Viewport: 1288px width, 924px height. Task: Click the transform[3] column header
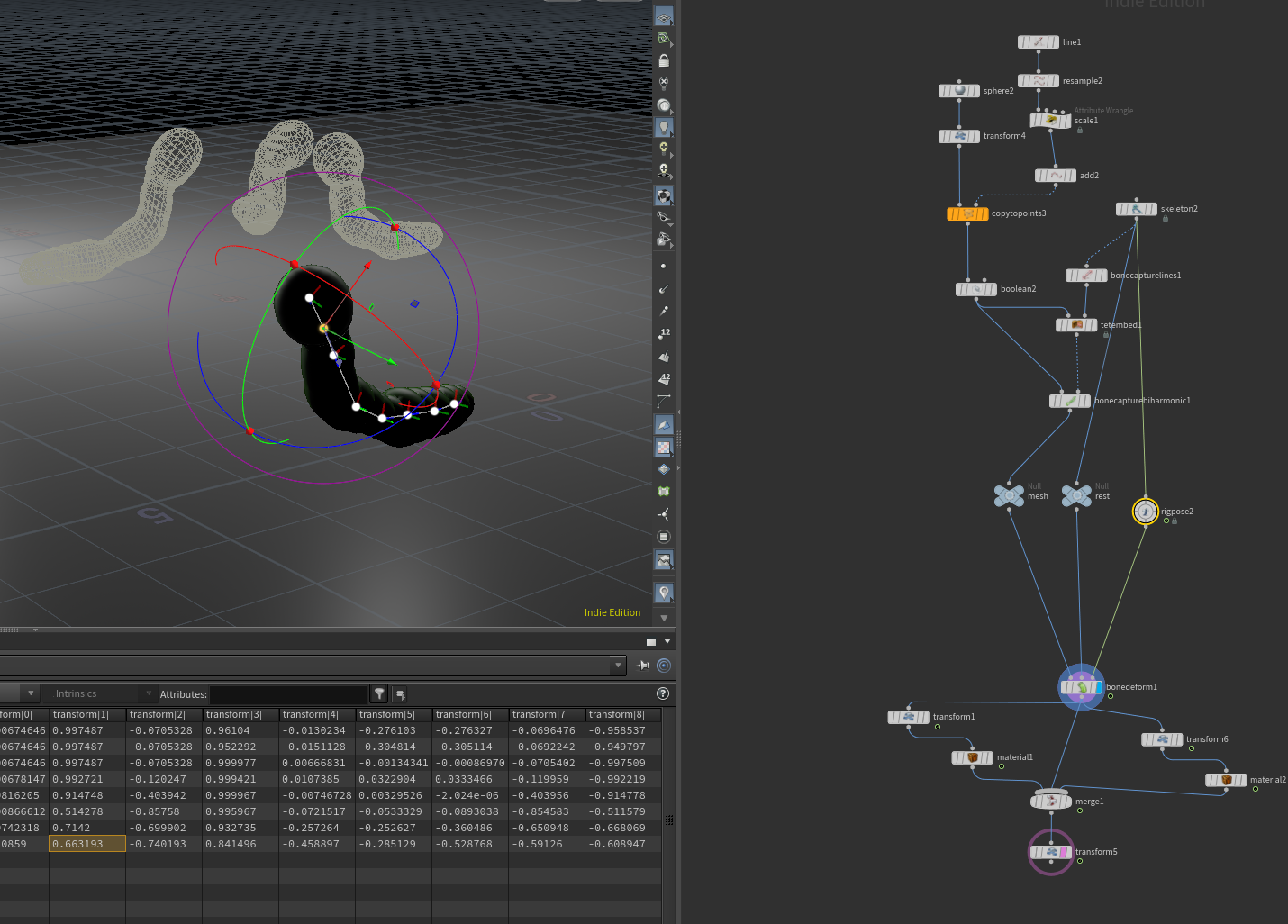click(240, 714)
